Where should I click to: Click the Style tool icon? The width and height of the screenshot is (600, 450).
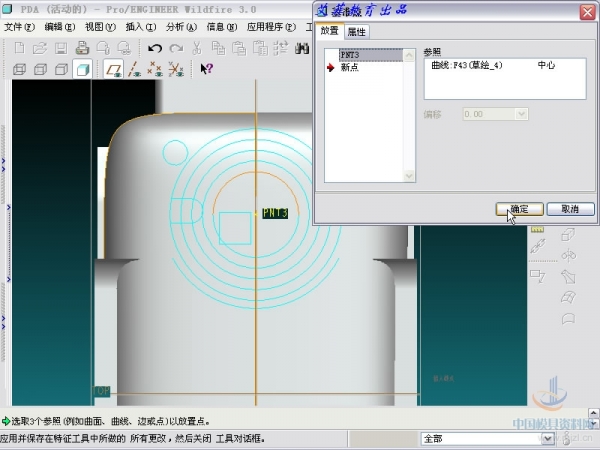click(x=568, y=318)
